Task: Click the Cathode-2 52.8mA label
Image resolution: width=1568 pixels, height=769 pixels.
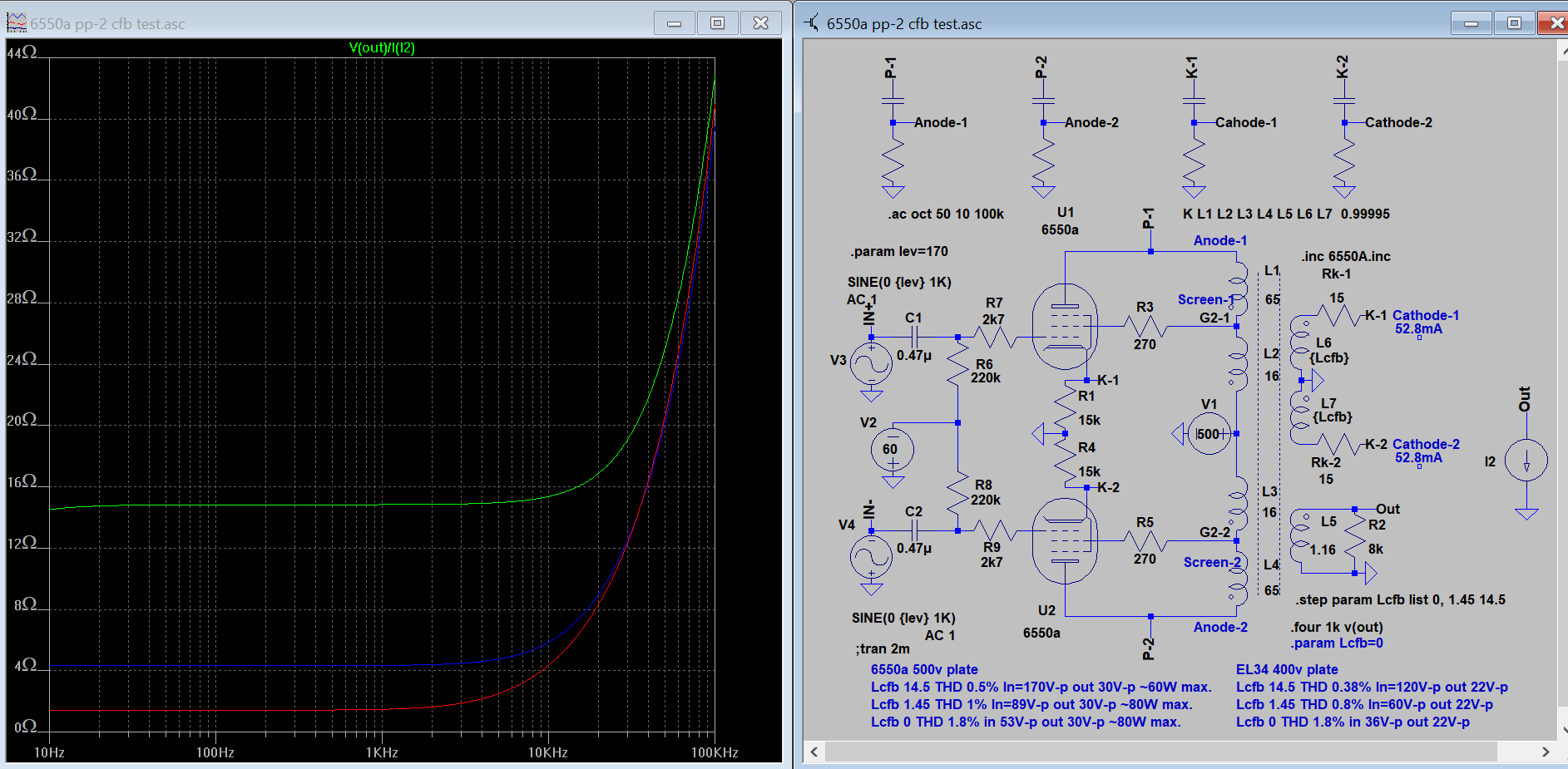Action: coord(1426,451)
